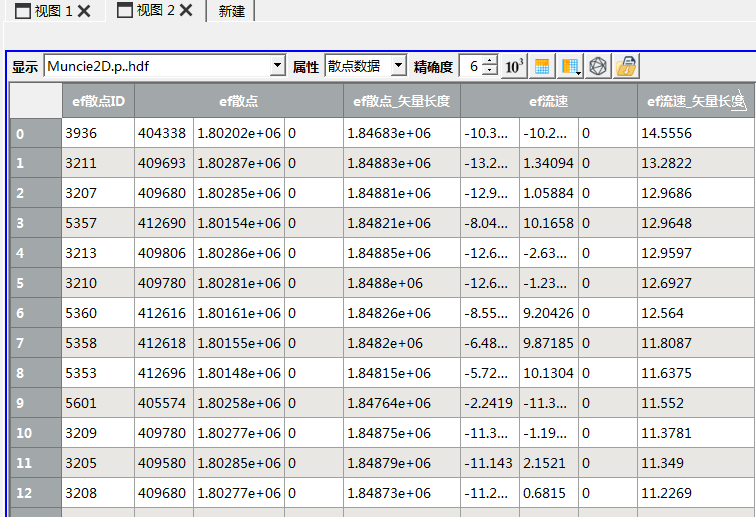Click flow speed value 14.5556
The height and width of the screenshot is (517, 756).
tap(696, 134)
